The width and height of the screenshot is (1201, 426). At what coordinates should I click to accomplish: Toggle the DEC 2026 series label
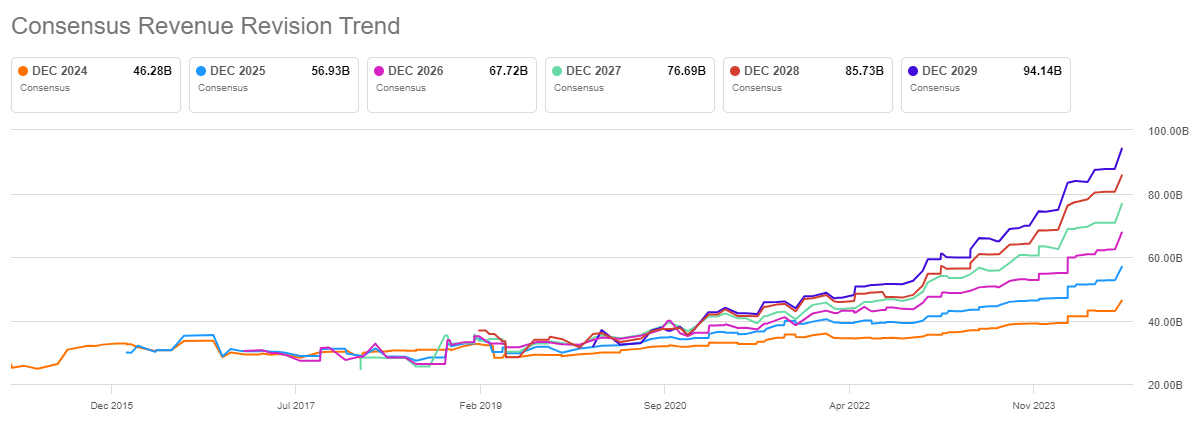[416, 71]
